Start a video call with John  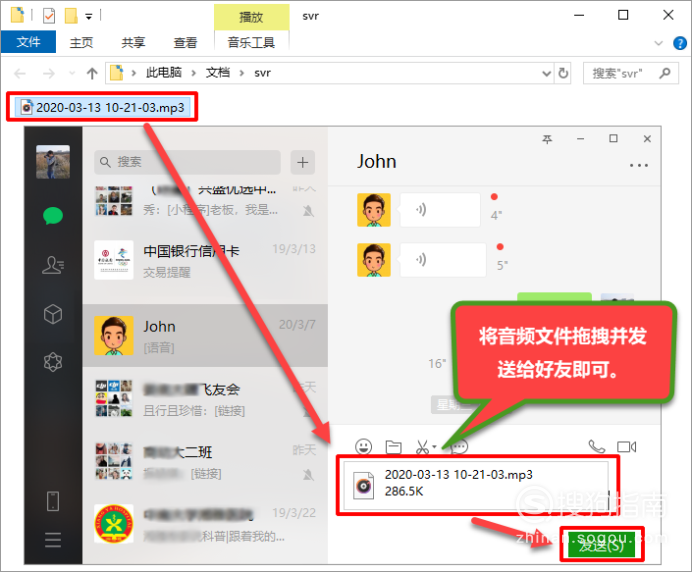pos(627,447)
